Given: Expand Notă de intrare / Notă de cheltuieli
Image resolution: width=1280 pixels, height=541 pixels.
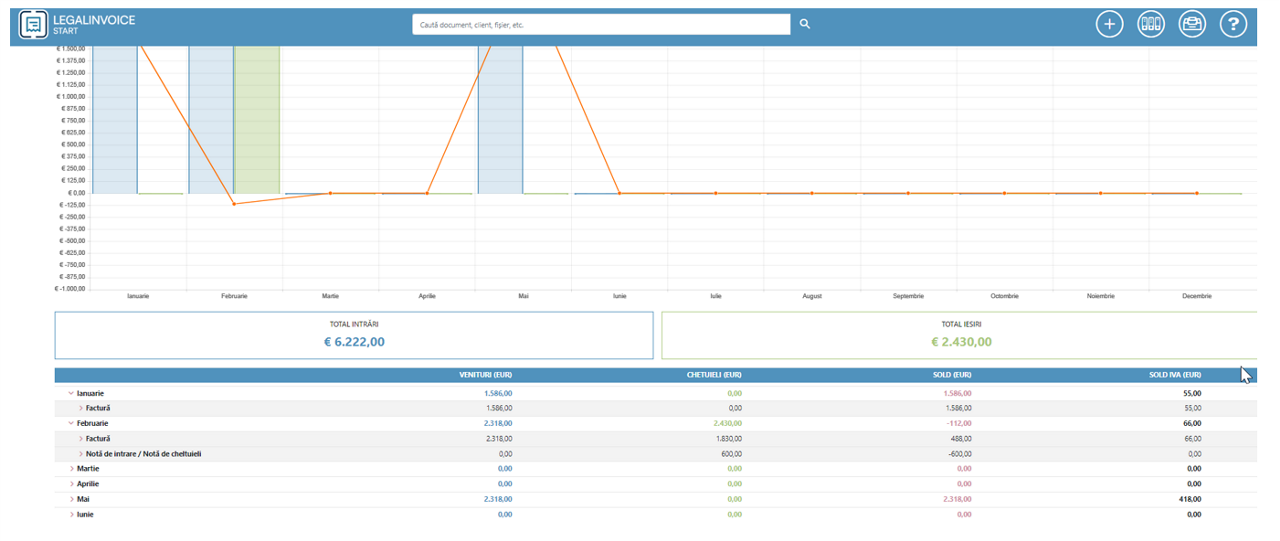Looking at the screenshot, I should pos(81,453).
